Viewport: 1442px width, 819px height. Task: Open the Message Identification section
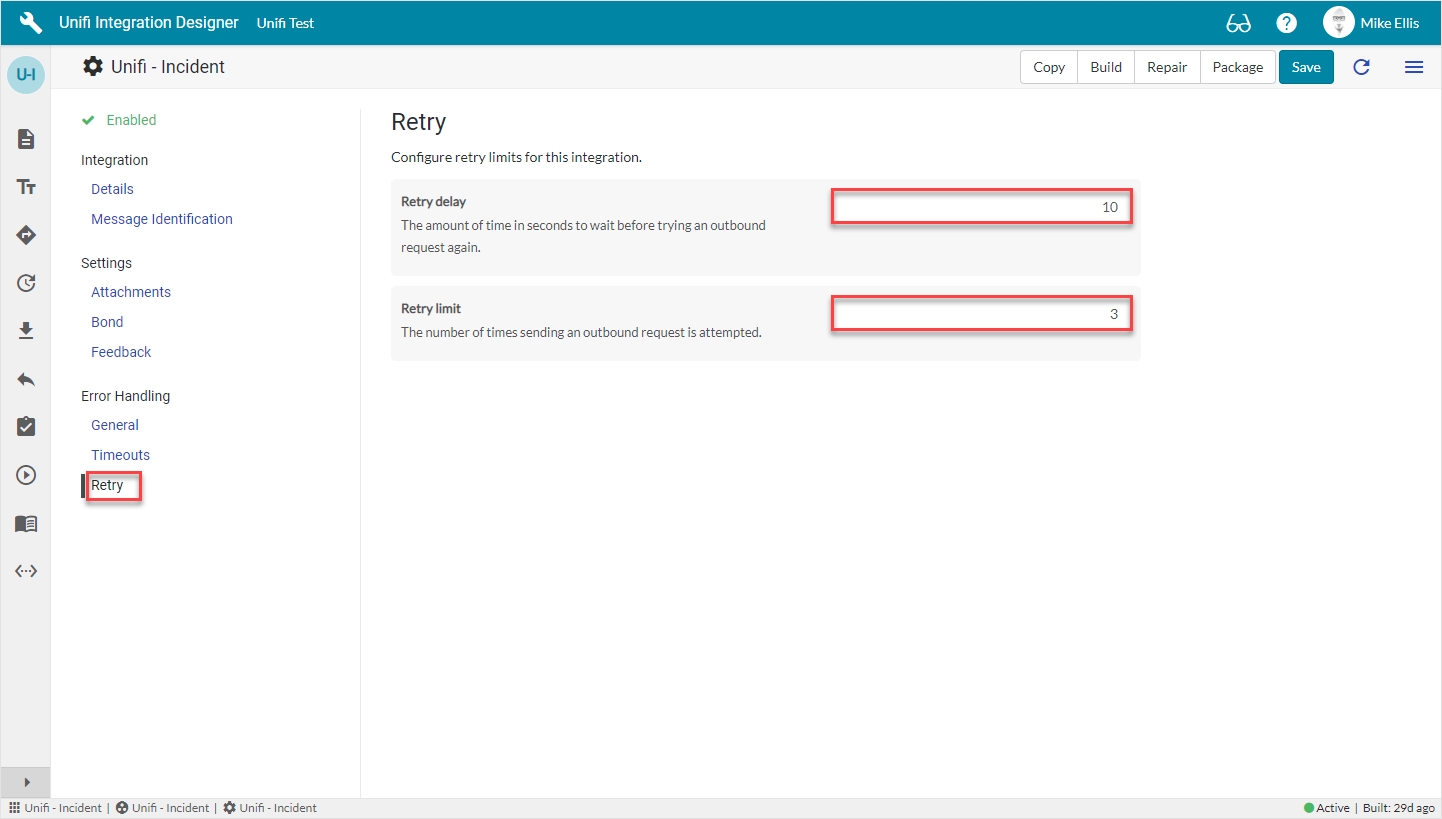(161, 219)
